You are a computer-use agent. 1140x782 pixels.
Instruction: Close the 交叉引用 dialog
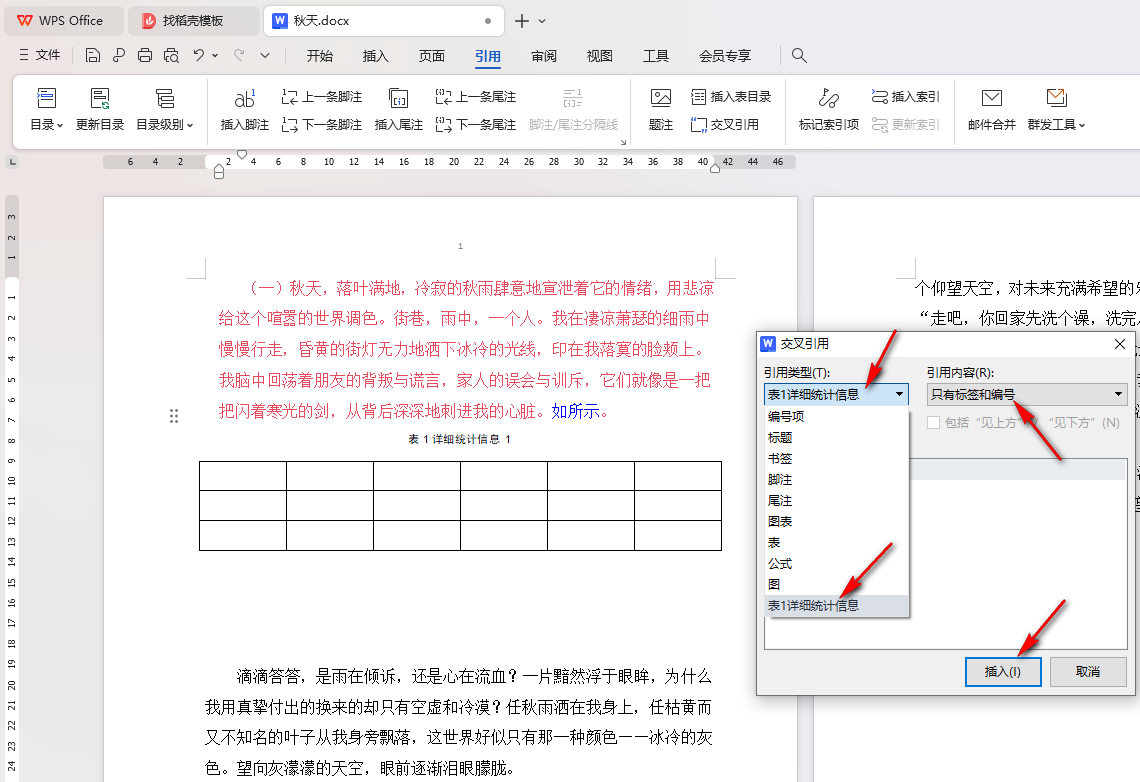(x=1120, y=344)
